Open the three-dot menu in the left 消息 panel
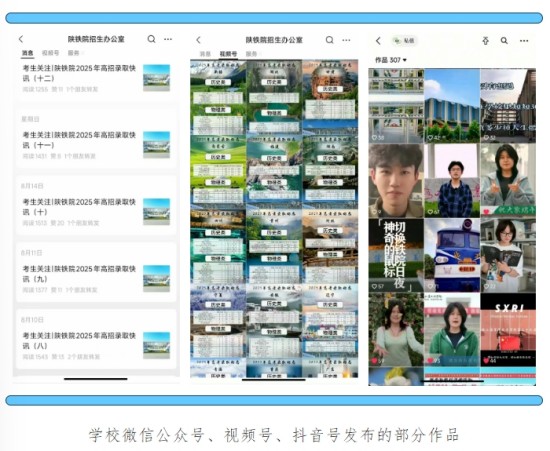This screenshot has height=451, width=550. point(168,39)
